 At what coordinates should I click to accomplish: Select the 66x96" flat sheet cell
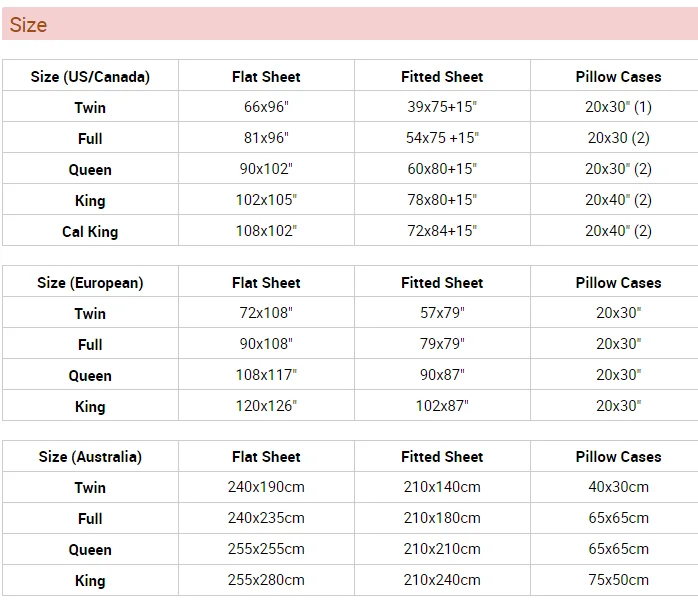(x=266, y=107)
